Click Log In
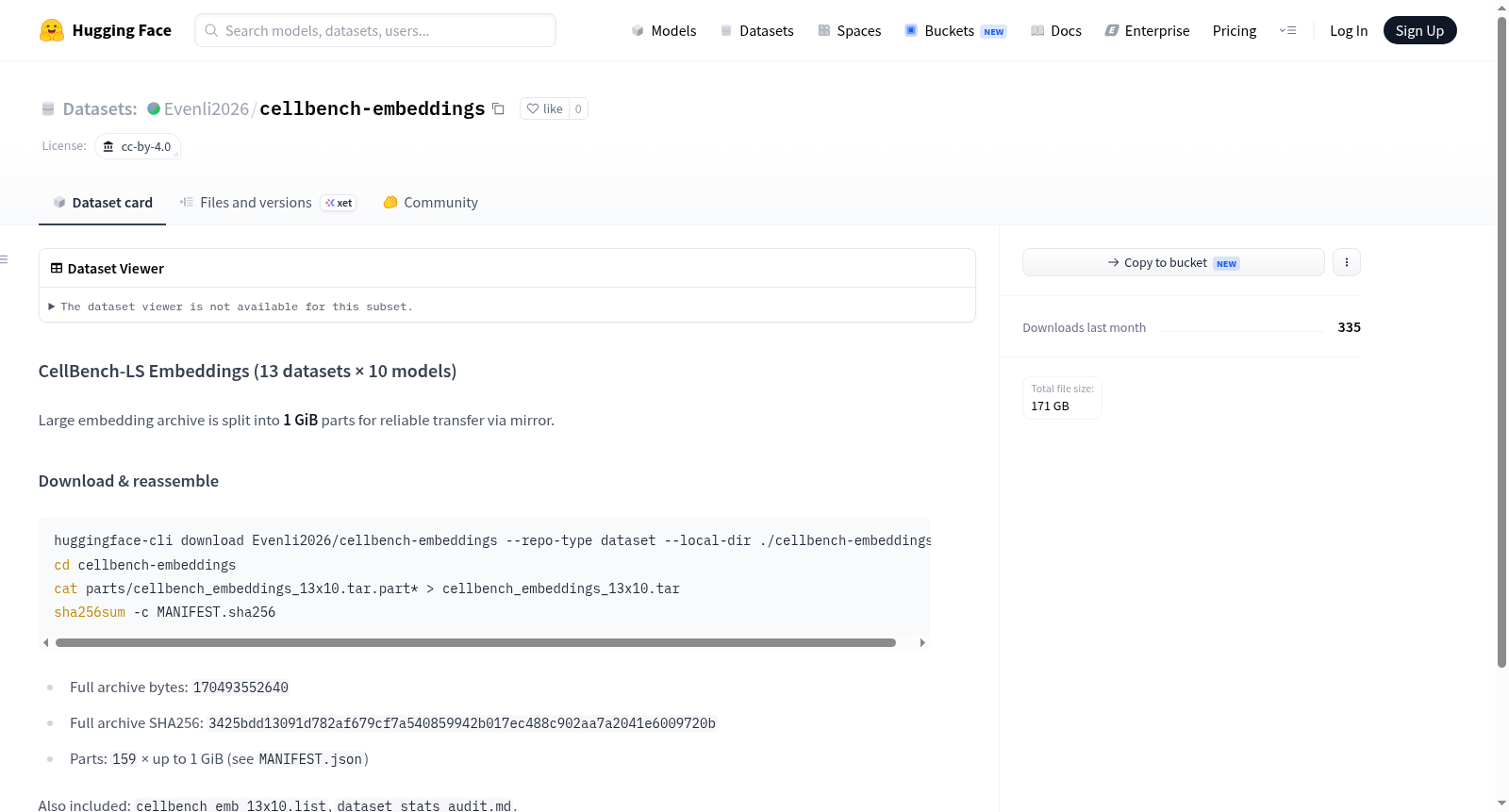The height and width of the screenshot is (812, 1509). point(1349,30)
